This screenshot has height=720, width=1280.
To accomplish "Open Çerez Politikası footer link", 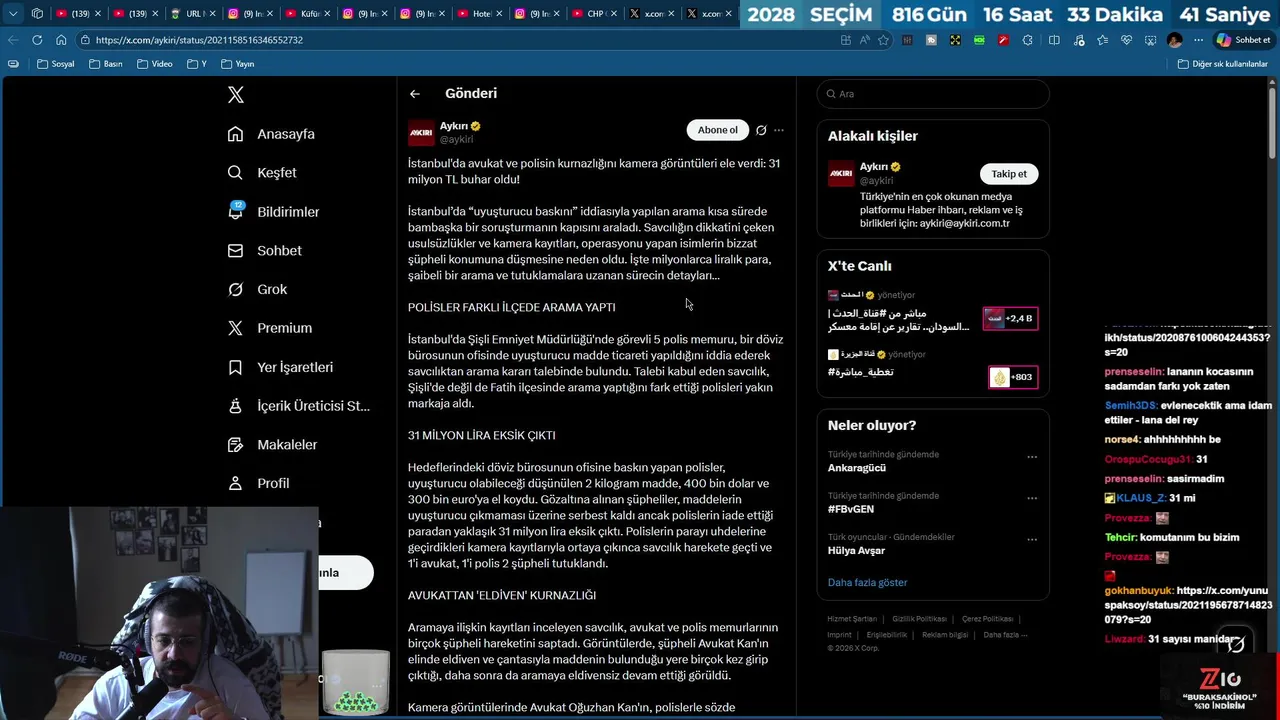I will point(987,619).
